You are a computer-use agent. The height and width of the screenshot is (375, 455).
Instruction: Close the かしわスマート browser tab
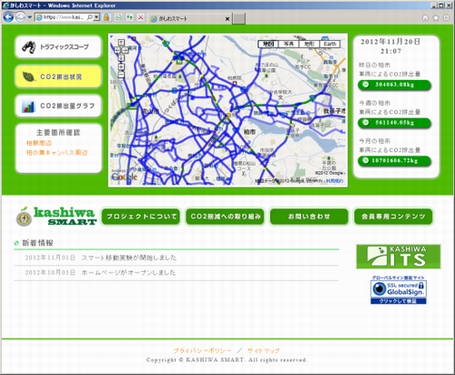[227, 19]
